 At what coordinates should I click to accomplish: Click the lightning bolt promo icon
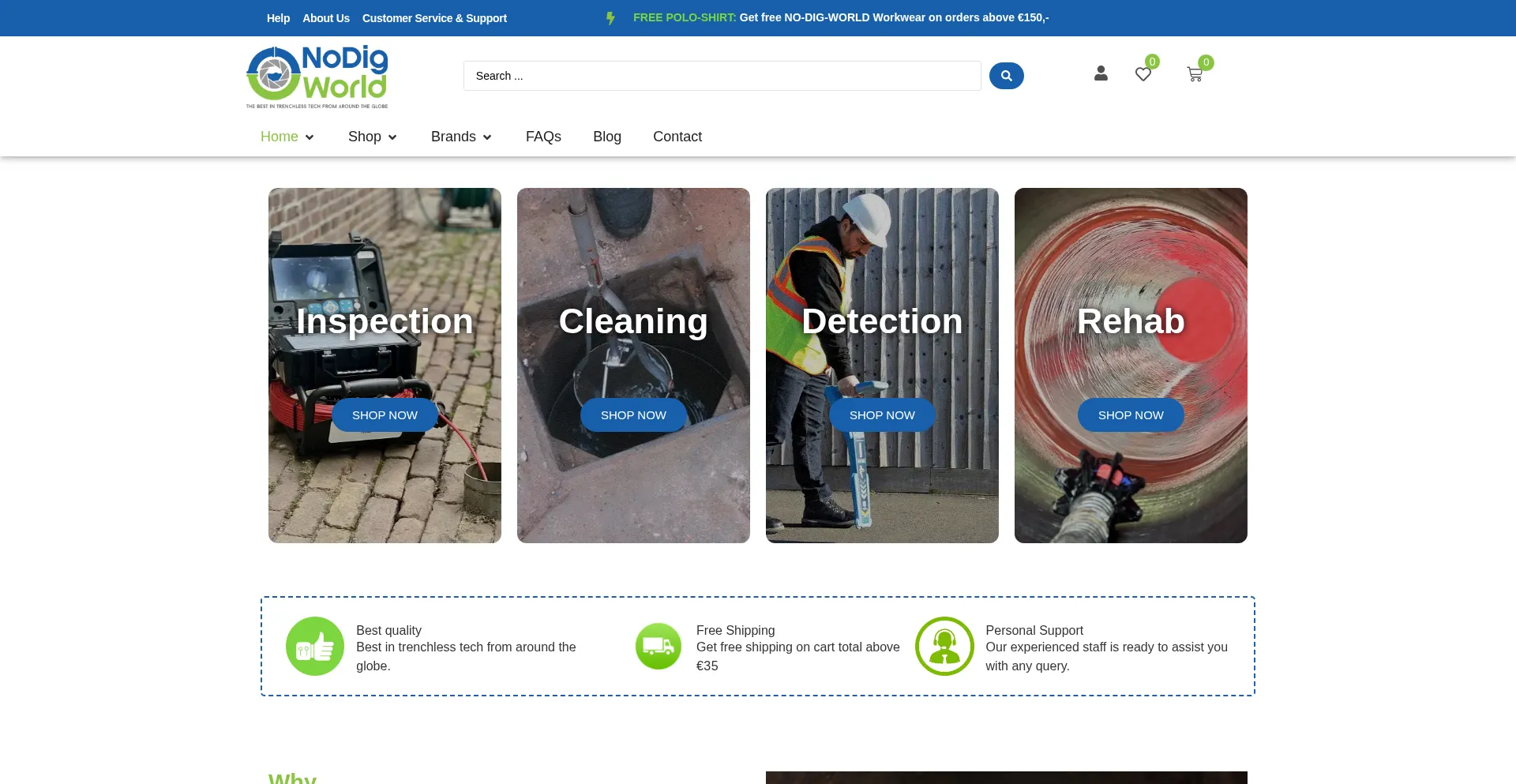tap(610, 17)
